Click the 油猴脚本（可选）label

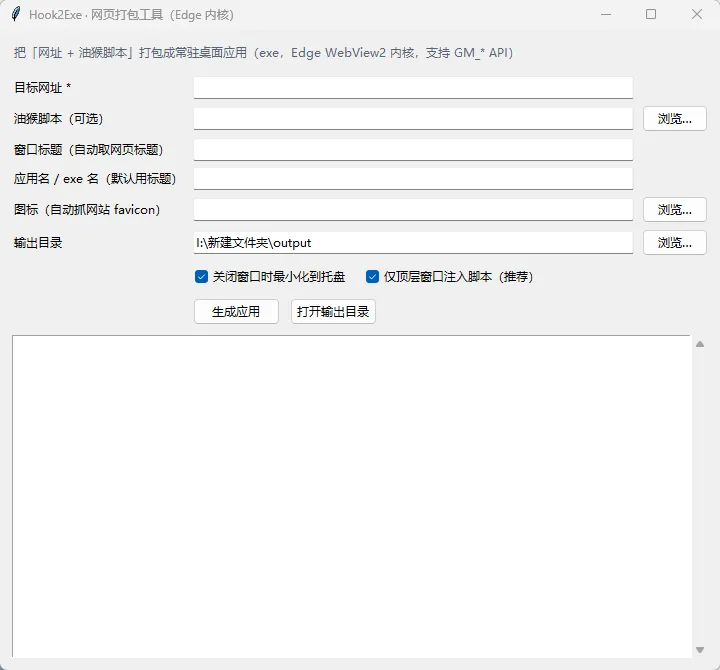58,119
